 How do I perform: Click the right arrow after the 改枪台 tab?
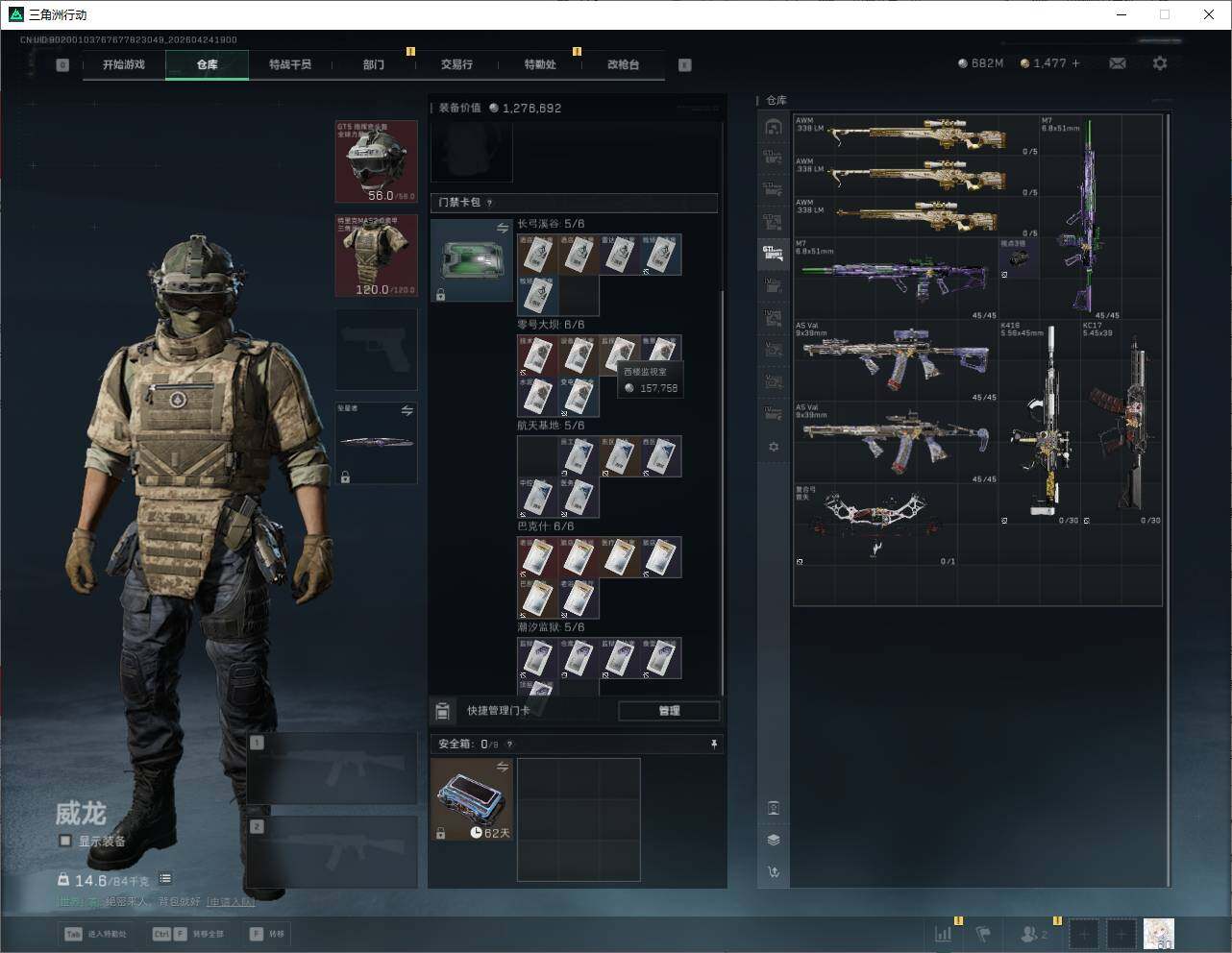[685, 65]
